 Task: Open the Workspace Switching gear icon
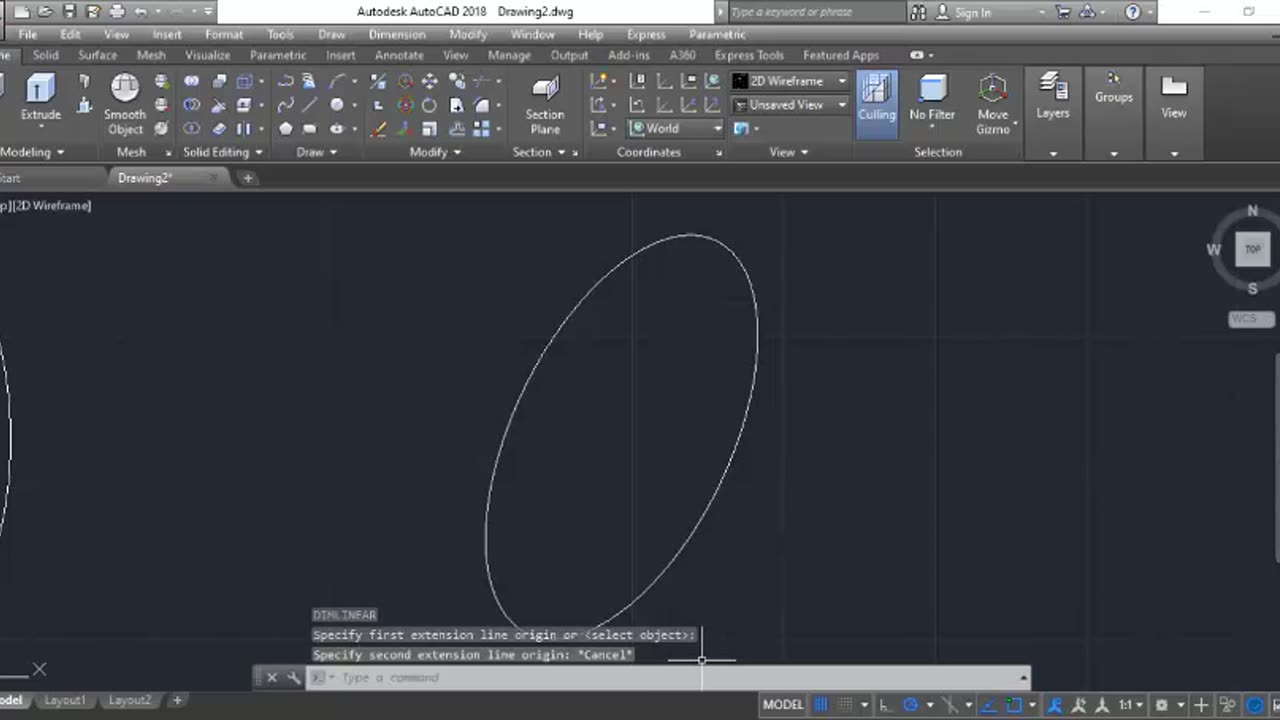coord(1161,705)
